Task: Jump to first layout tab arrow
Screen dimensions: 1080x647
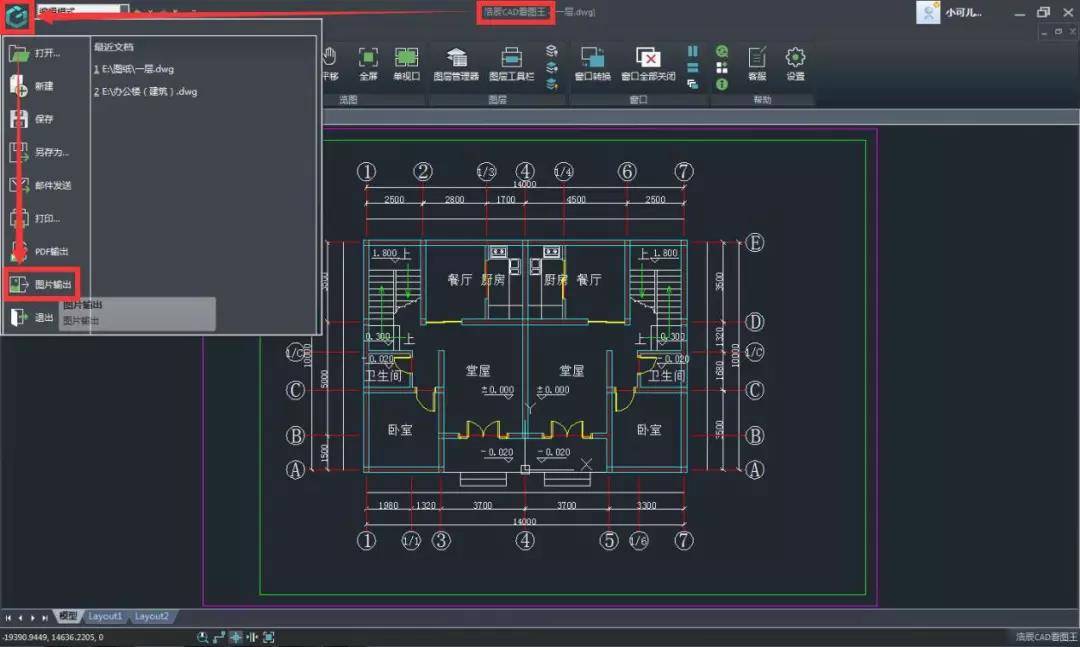Action: (x=8, y=617)
